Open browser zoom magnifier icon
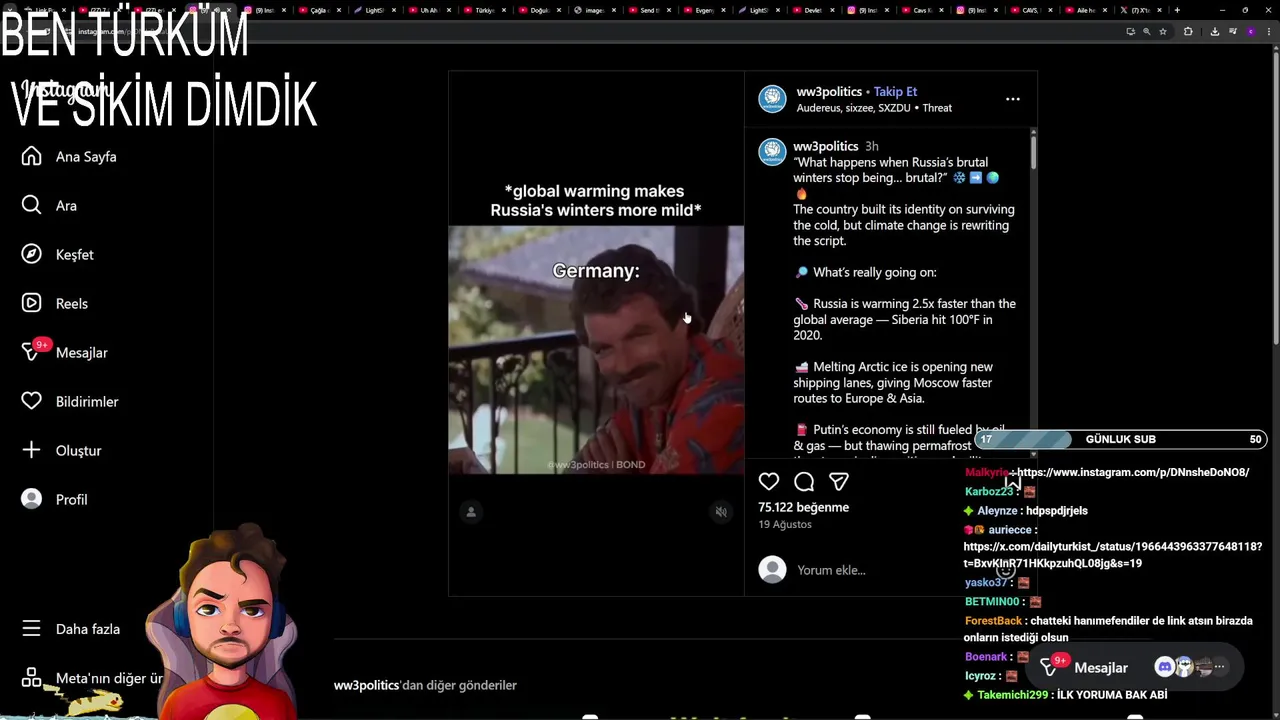Viewport: 1280px width, 720px height. pos(1146,32)
